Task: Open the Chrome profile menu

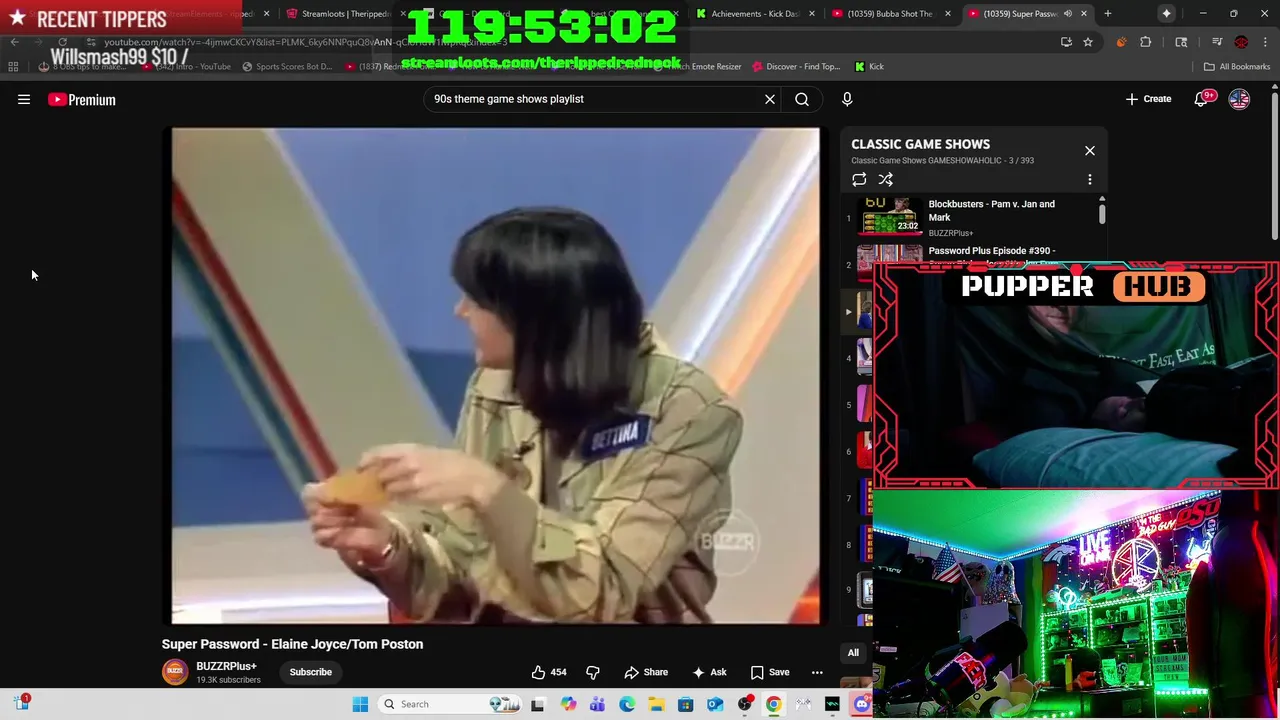Action: (1241, 42)
